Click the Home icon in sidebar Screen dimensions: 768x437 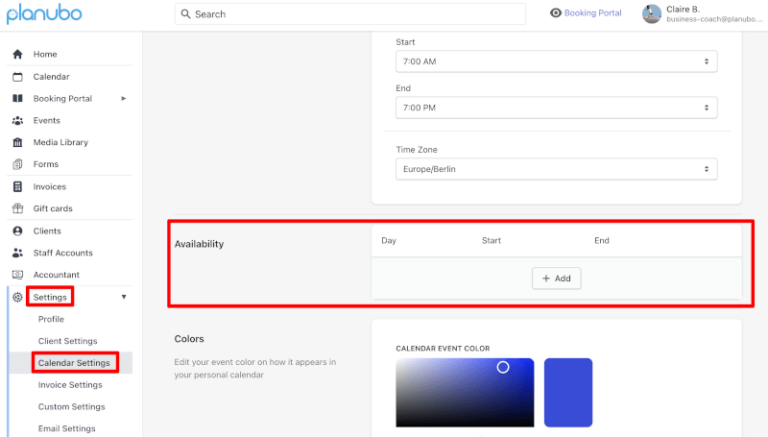pos(17,54)
